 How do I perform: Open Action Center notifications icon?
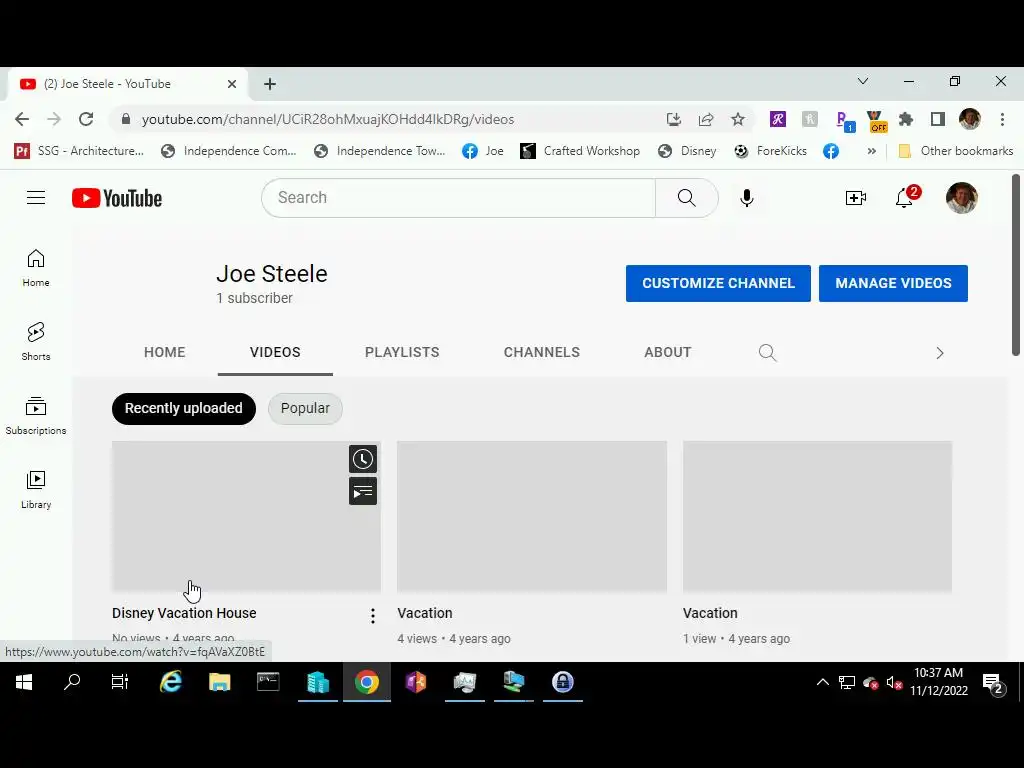[994, 683]
